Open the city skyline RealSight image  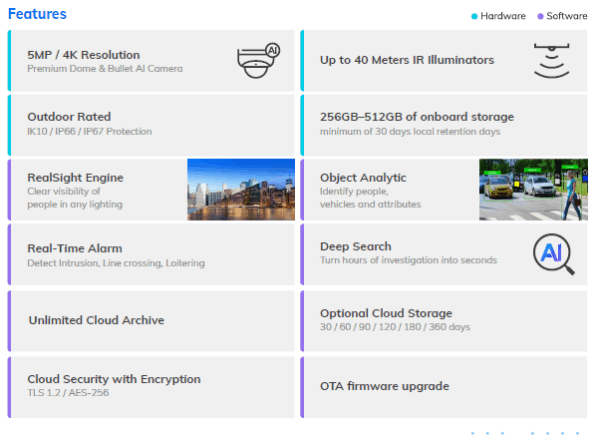click(x=241, y=189)
